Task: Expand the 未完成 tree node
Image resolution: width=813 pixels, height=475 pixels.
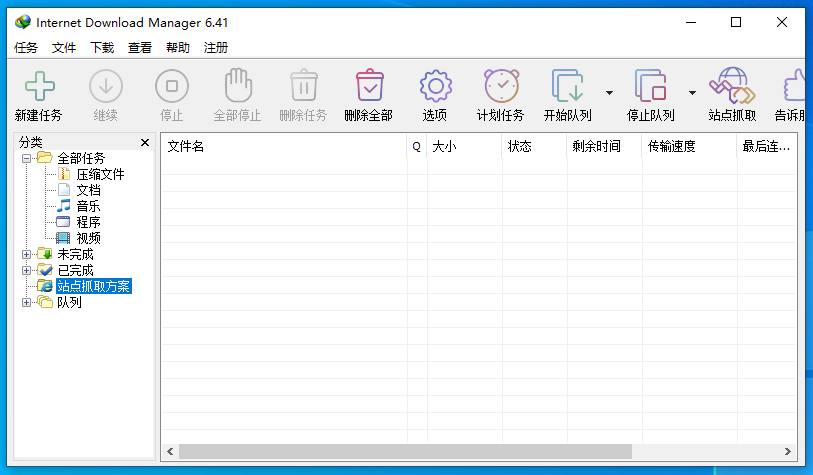Action: (x=27, y=254)
